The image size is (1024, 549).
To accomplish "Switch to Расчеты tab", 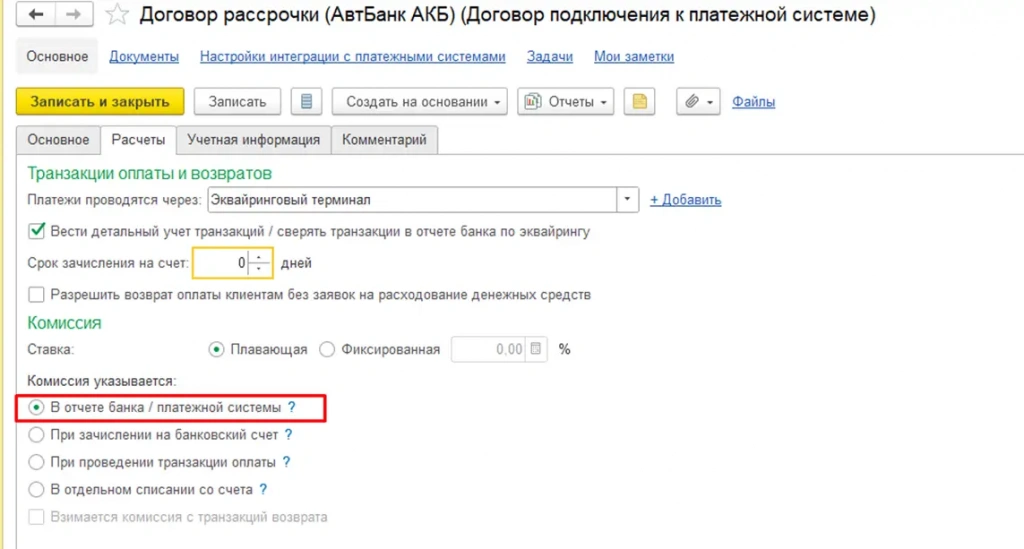I will pyautogui.click(x=138, y=140).
